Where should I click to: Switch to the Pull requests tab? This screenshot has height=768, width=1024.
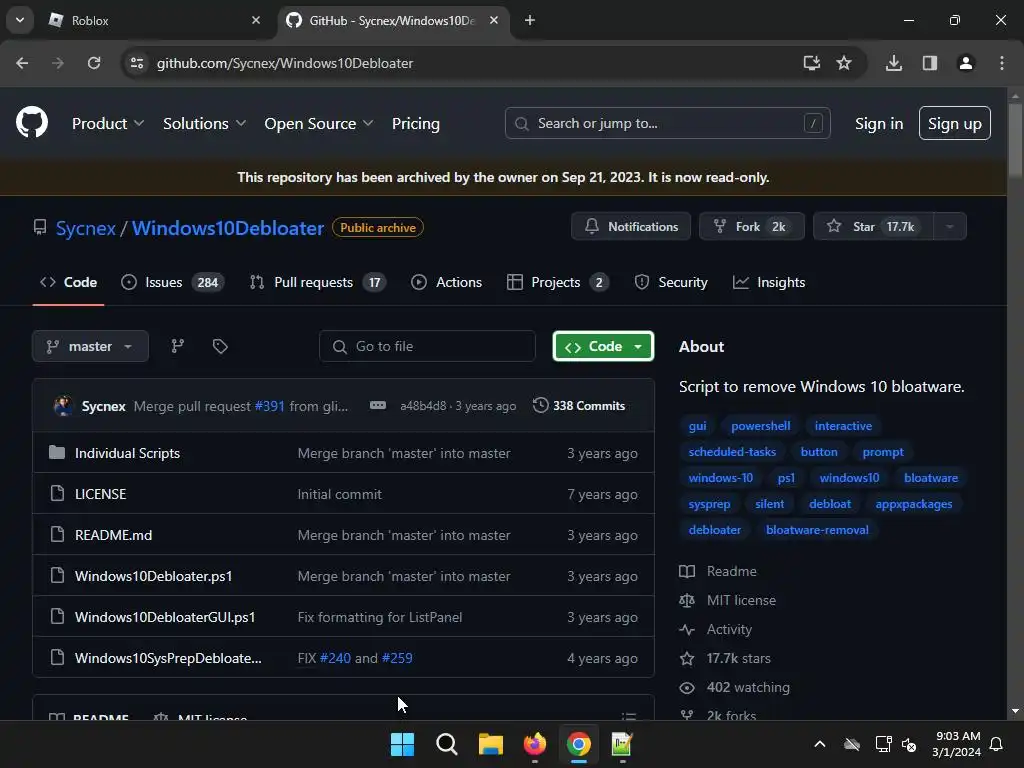[x=318, y=282]
